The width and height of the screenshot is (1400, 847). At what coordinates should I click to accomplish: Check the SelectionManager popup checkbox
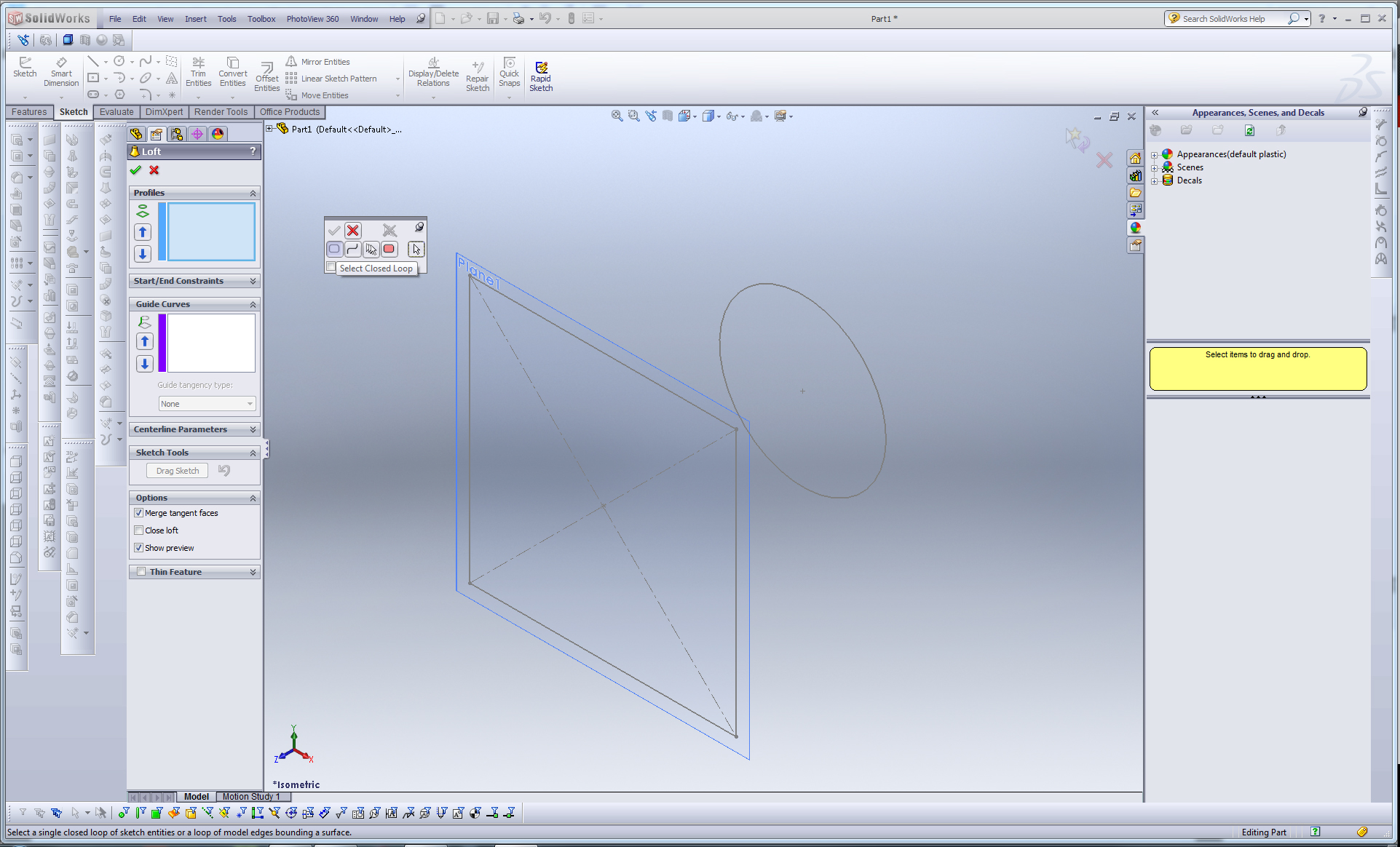coord(331,268)
